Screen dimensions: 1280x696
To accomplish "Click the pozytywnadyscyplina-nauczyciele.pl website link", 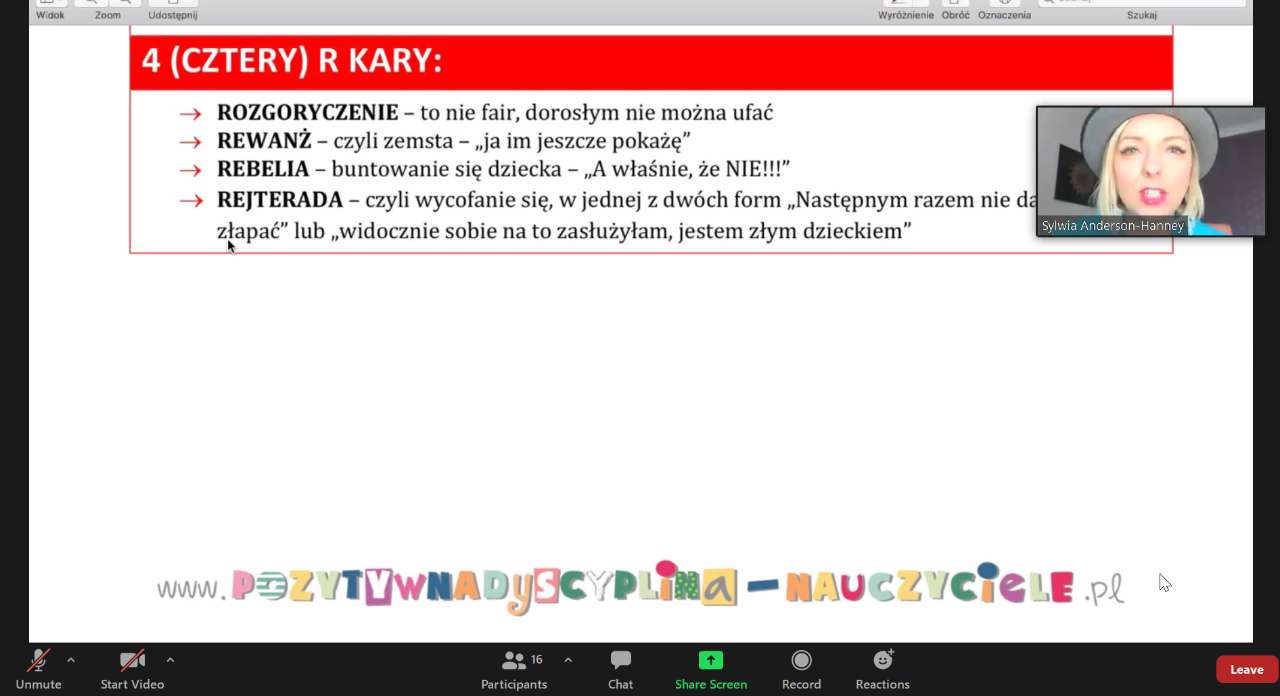I will pos(640,587).
